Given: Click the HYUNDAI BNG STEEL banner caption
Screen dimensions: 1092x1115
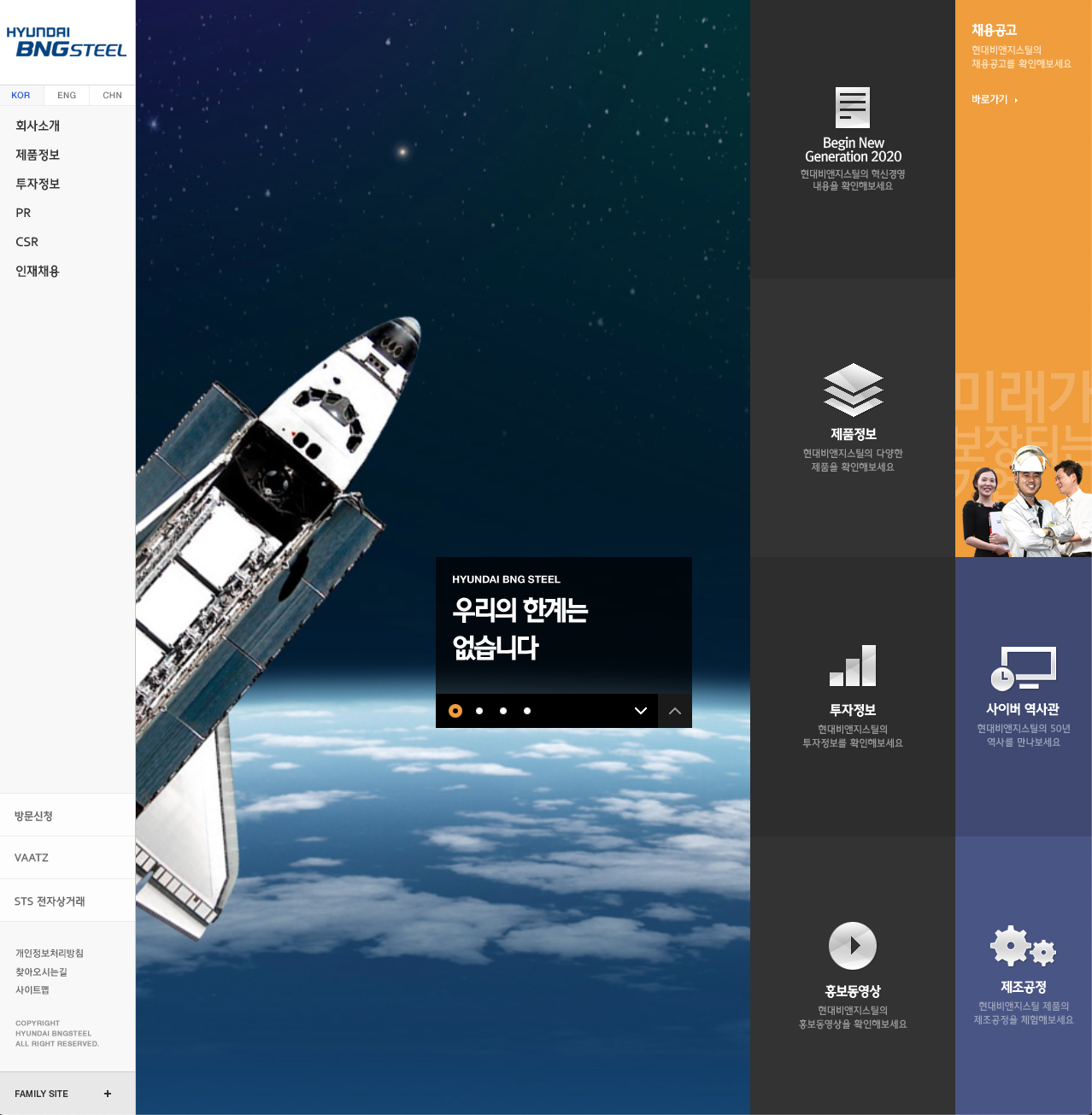Looking at the screenshot, I should point(506,579).
